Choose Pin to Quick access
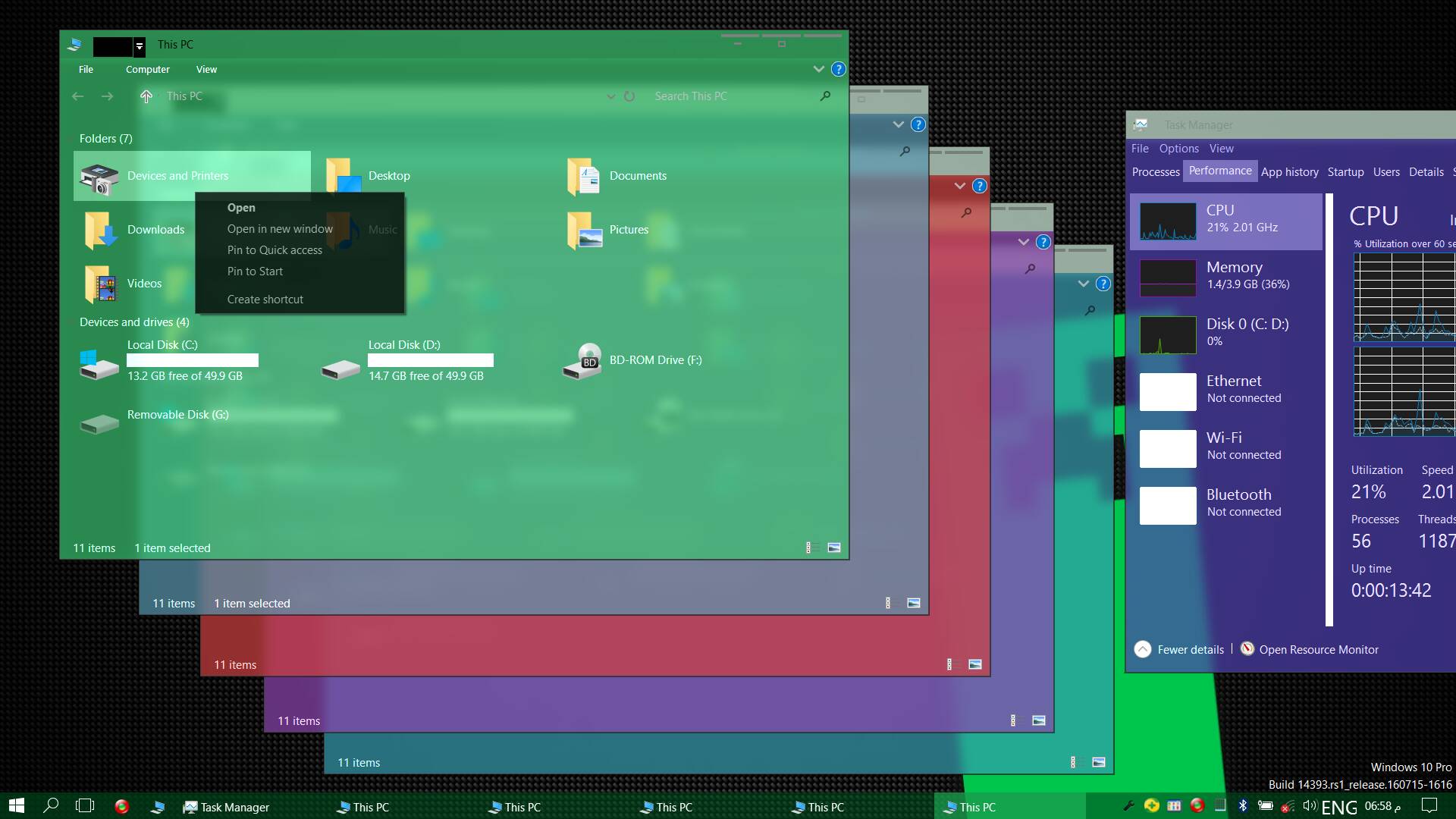This screenshot has height=819, width=1456. click(300, 250)
